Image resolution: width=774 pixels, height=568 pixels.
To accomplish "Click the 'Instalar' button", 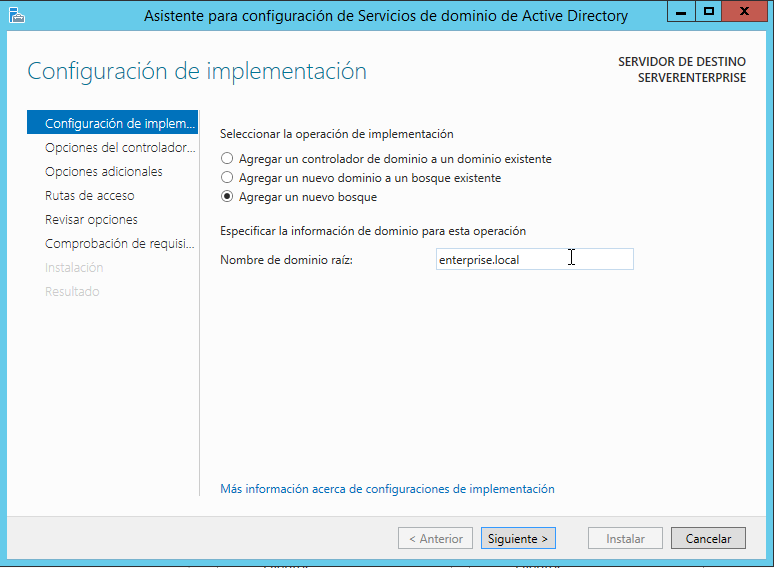I will [625, 538].
